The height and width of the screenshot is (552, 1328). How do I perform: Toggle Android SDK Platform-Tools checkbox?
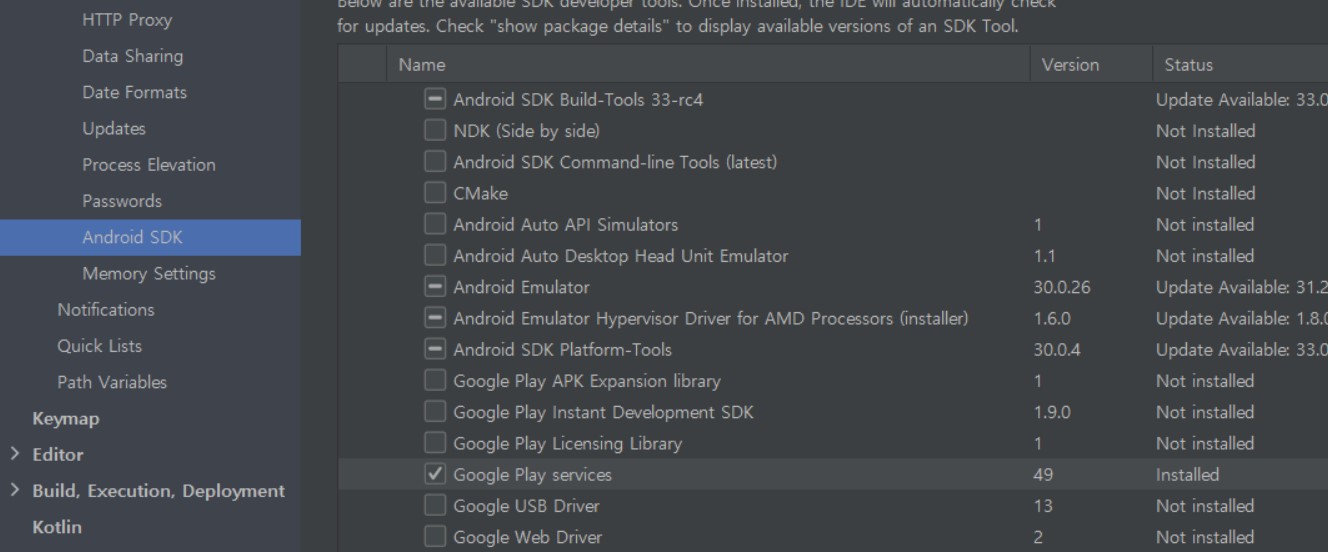(435, 349)
